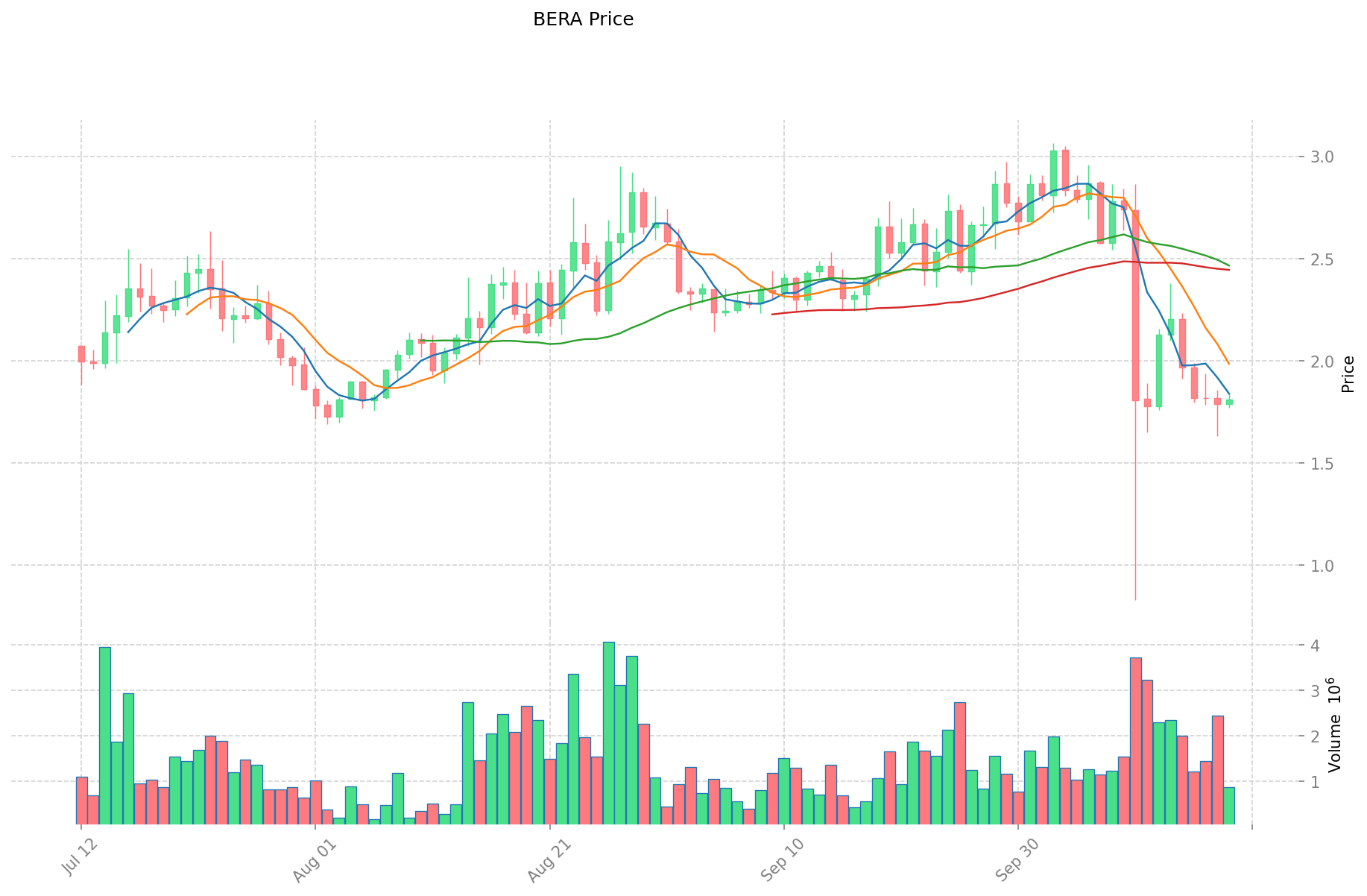Image resolution: width=1367 pixels, height=896 pixels.
Task: Click the large red crash candlestick body
Action: (1135, 306)
